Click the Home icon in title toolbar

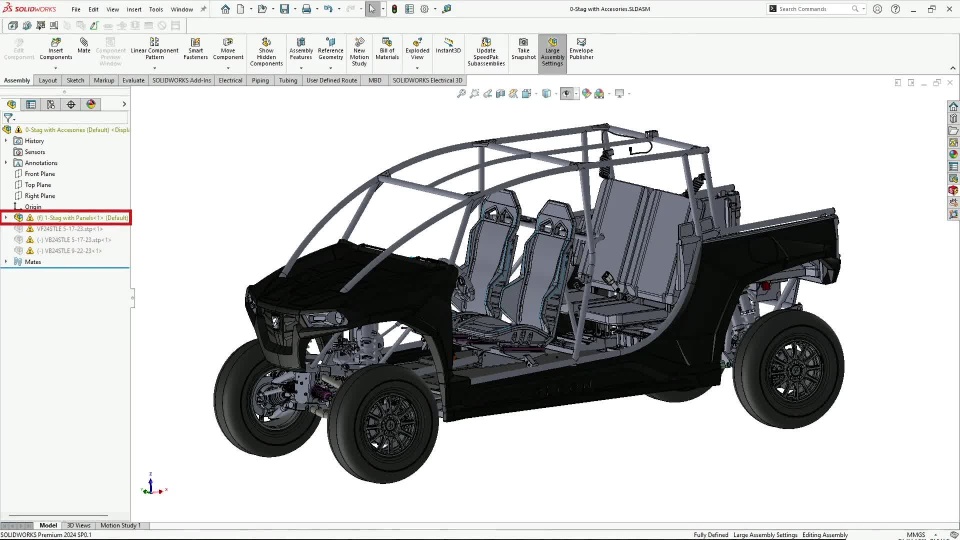pos(225,9)
